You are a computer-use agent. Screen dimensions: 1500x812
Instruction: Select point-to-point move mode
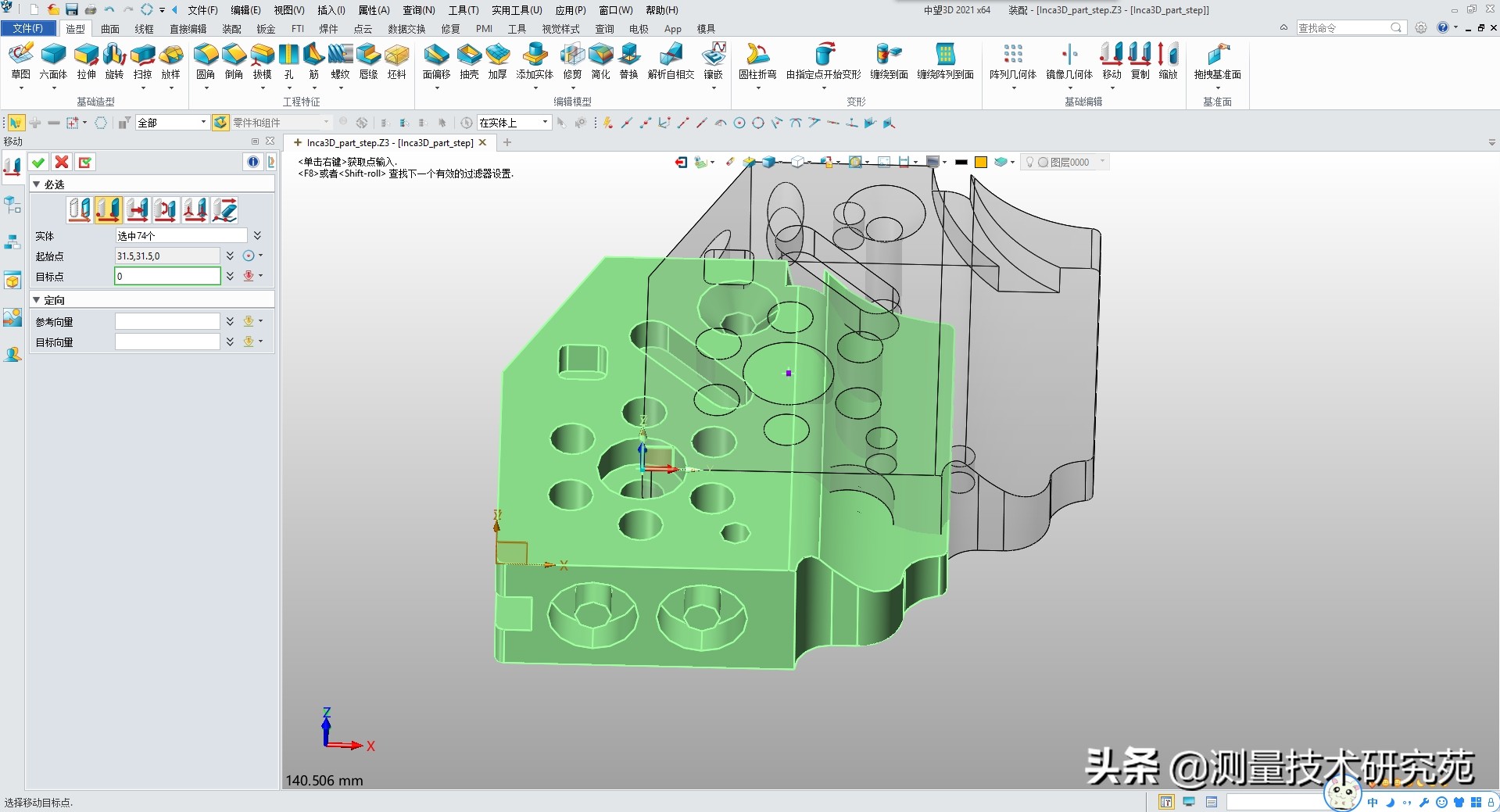(108, 209)
